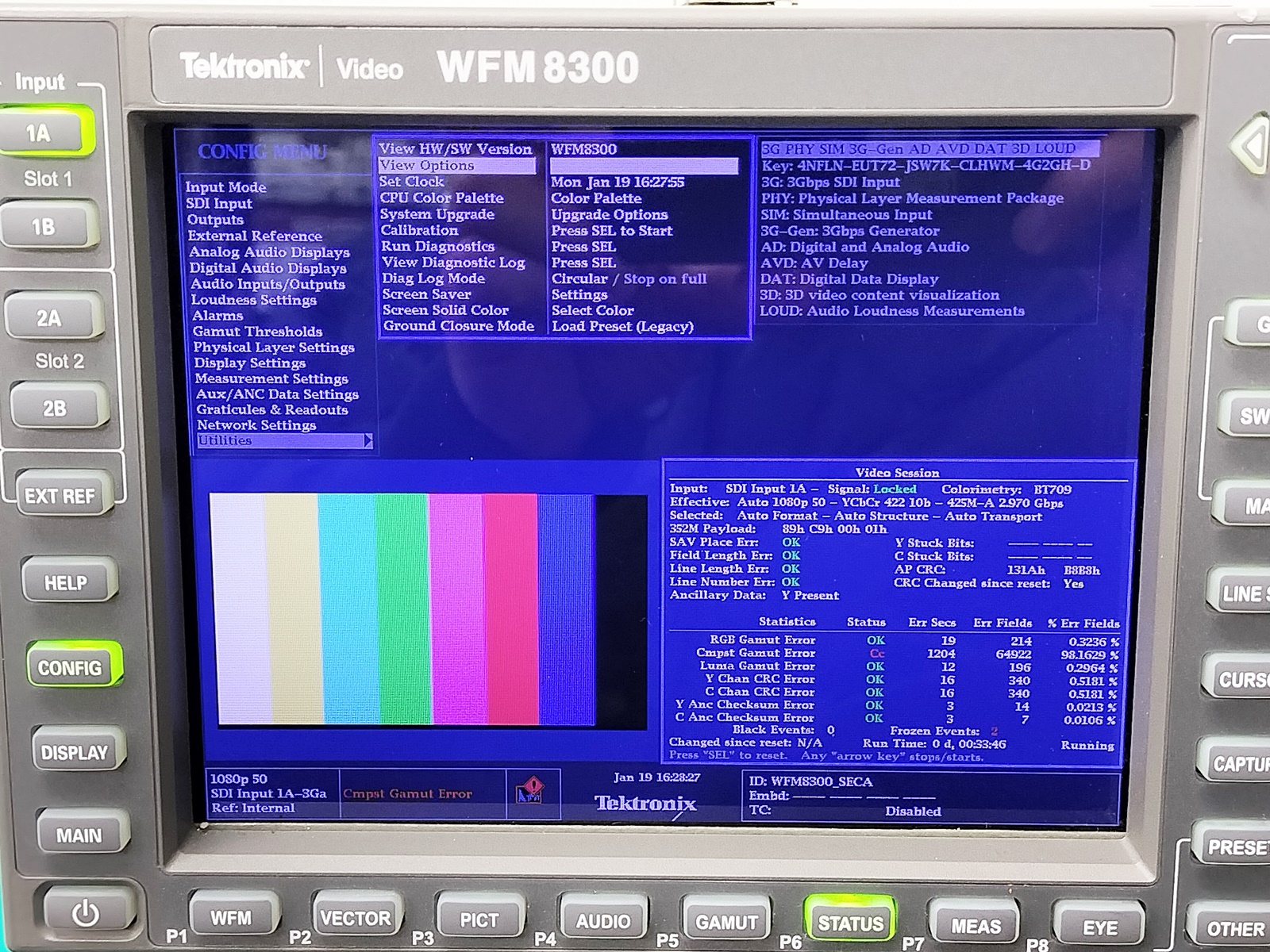This screenshot has height=952, width=1270.
Task: Open View Options submenu entry
Action: point(427,165)
